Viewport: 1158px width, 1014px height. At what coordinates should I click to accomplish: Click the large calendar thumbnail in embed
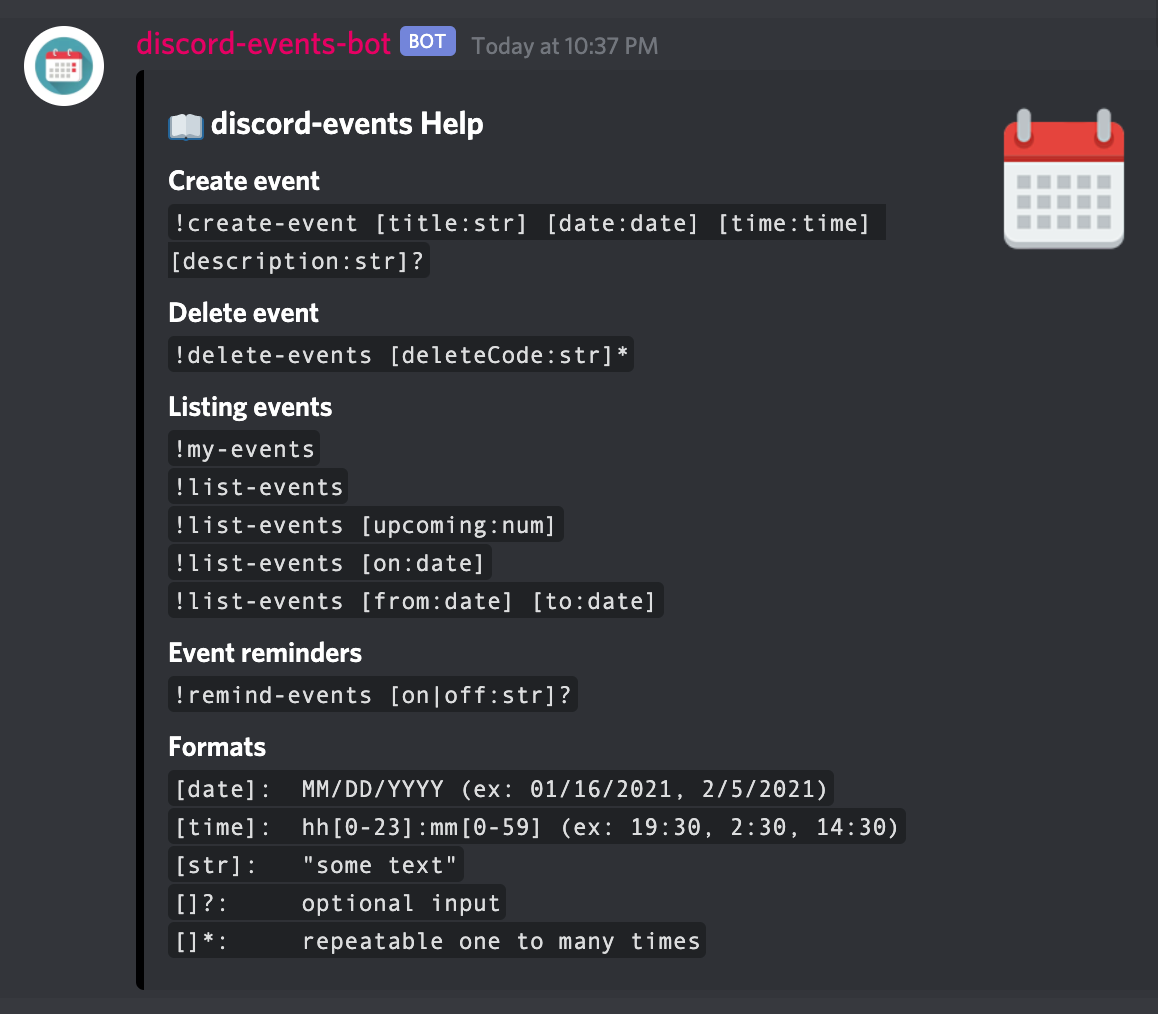pos(1063,178)
